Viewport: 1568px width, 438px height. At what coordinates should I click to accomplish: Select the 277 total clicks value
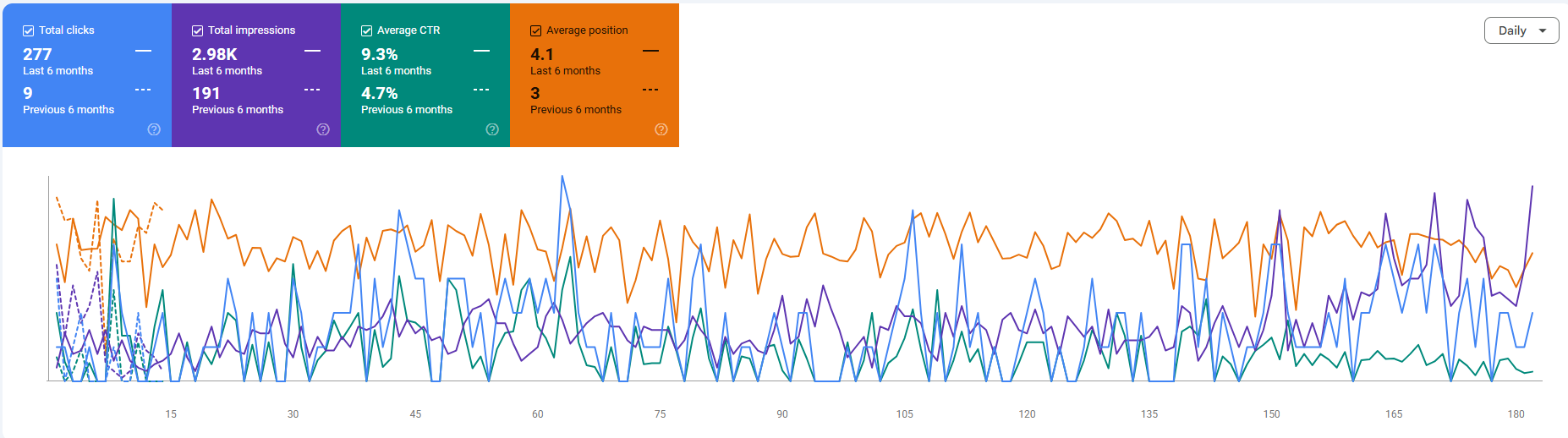click(37, 54)
